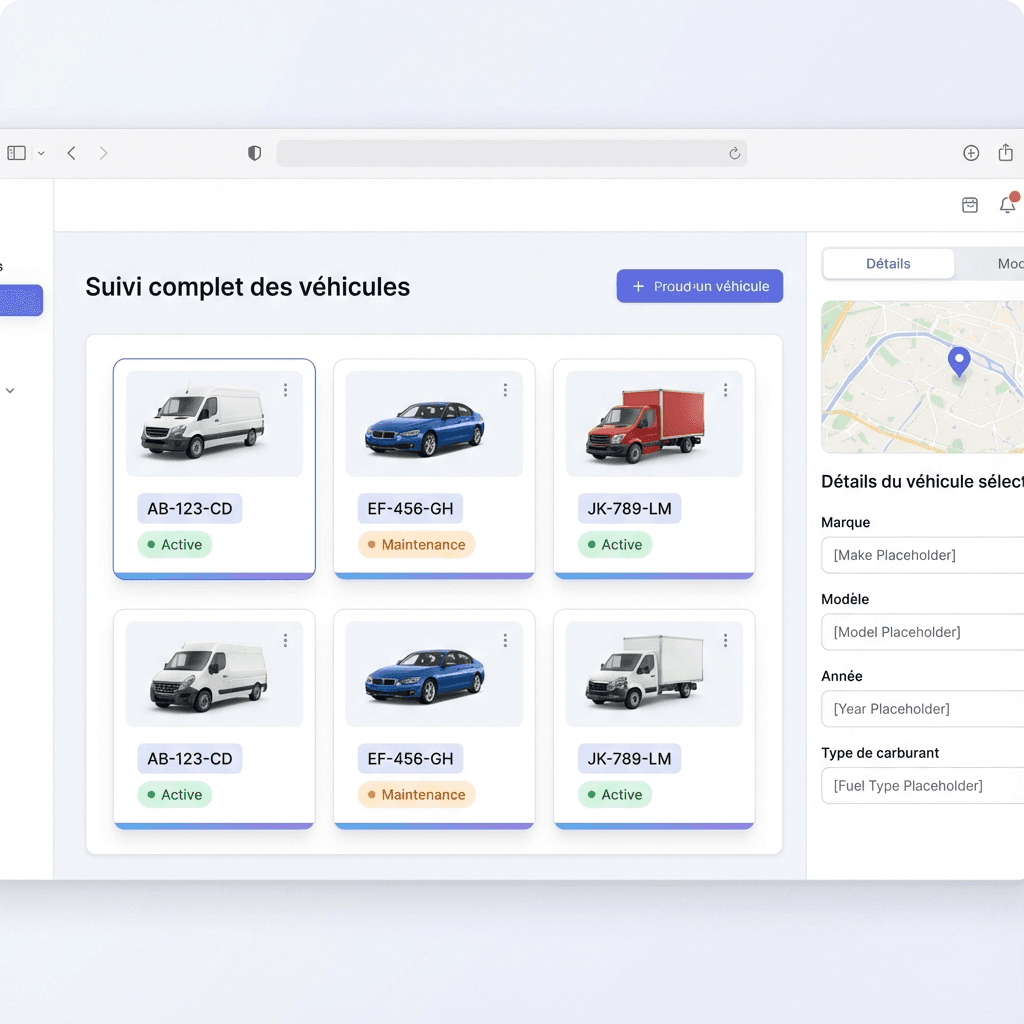Toggle the browser sidebar icon
The width and height of the screenshot is (1024, 1024).
pyautogui.click(x=17, y=153)
